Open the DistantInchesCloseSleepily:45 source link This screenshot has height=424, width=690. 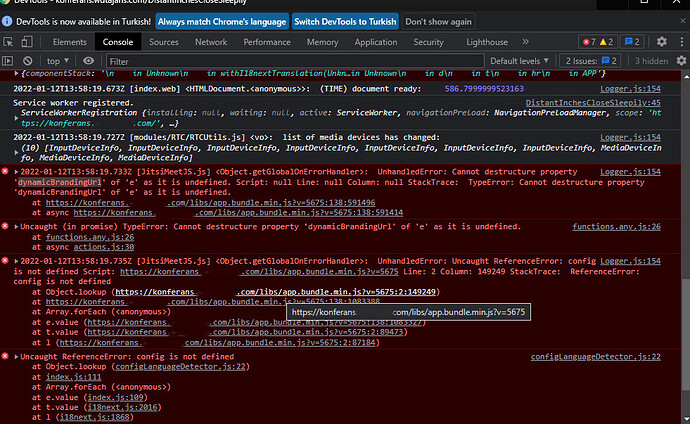[593, 103]
